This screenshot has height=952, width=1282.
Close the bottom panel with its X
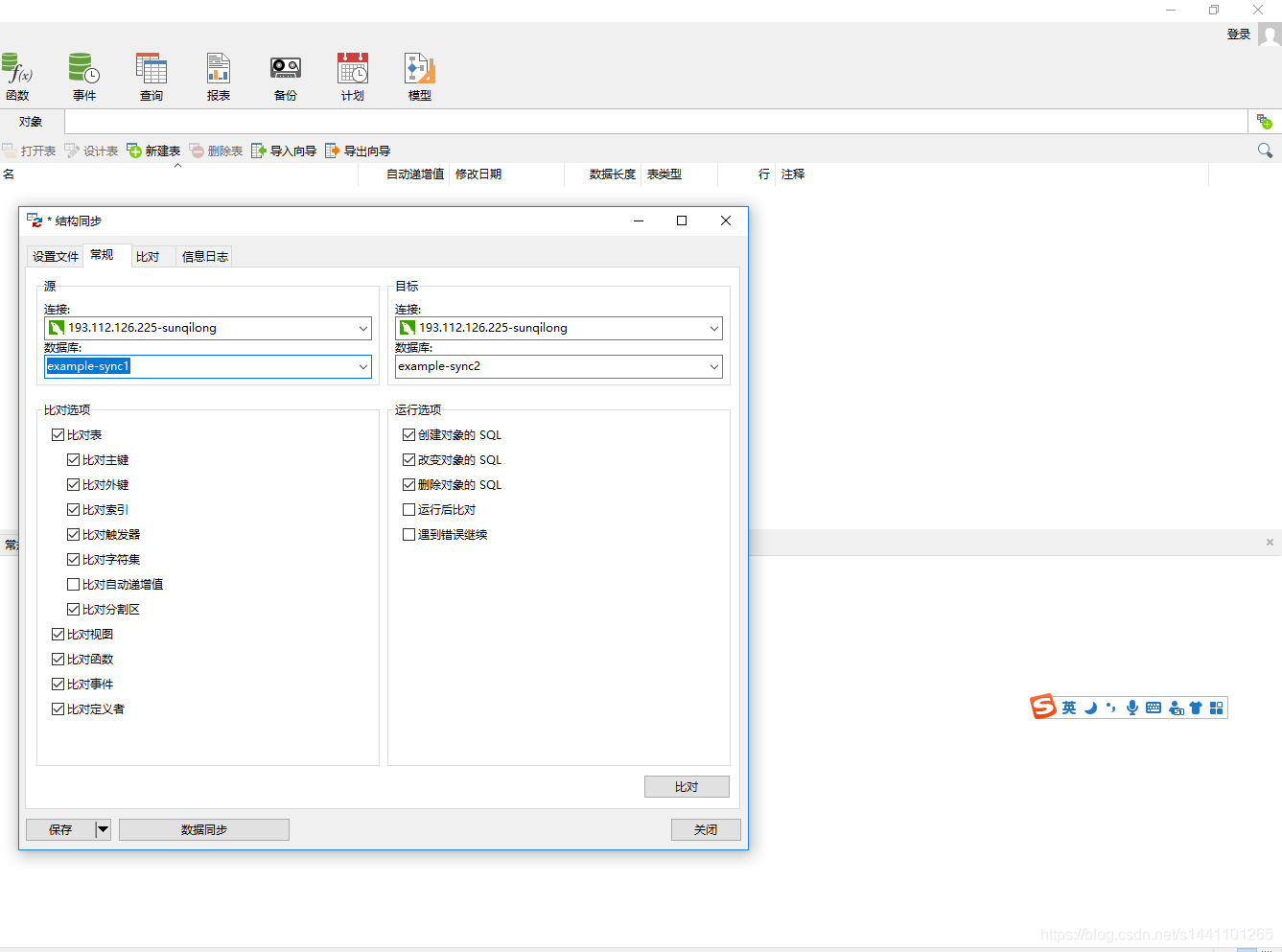[x=1270, y=543]
